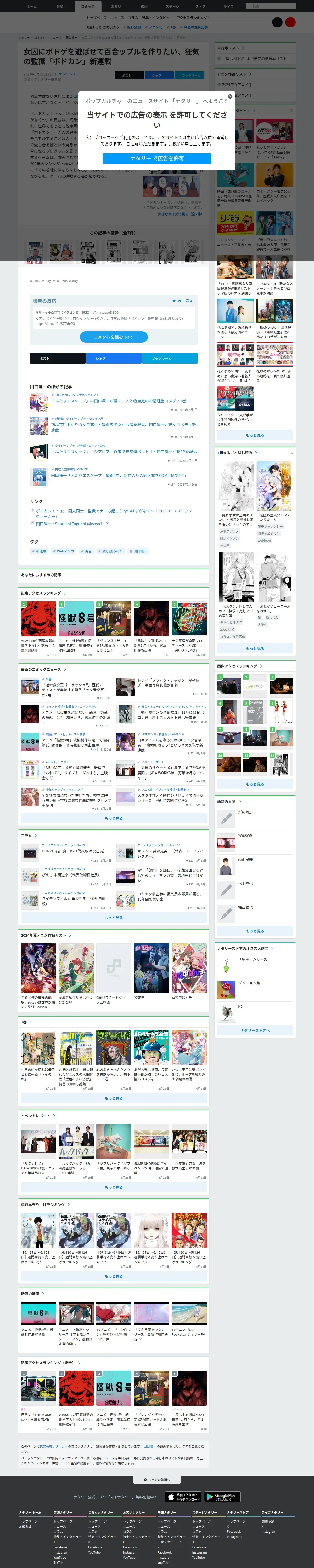Click the ナタリー で広告を許可 button
The image size is (314, 1568).
(x=157, y=158)
